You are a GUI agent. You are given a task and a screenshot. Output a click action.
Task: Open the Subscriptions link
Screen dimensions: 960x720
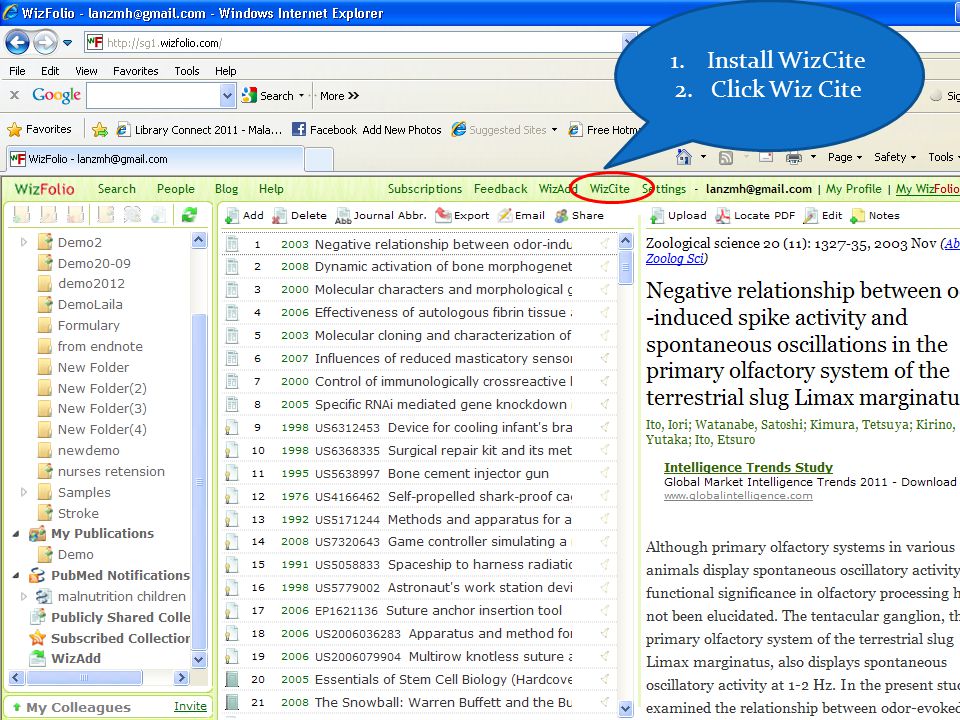point(425,189)
